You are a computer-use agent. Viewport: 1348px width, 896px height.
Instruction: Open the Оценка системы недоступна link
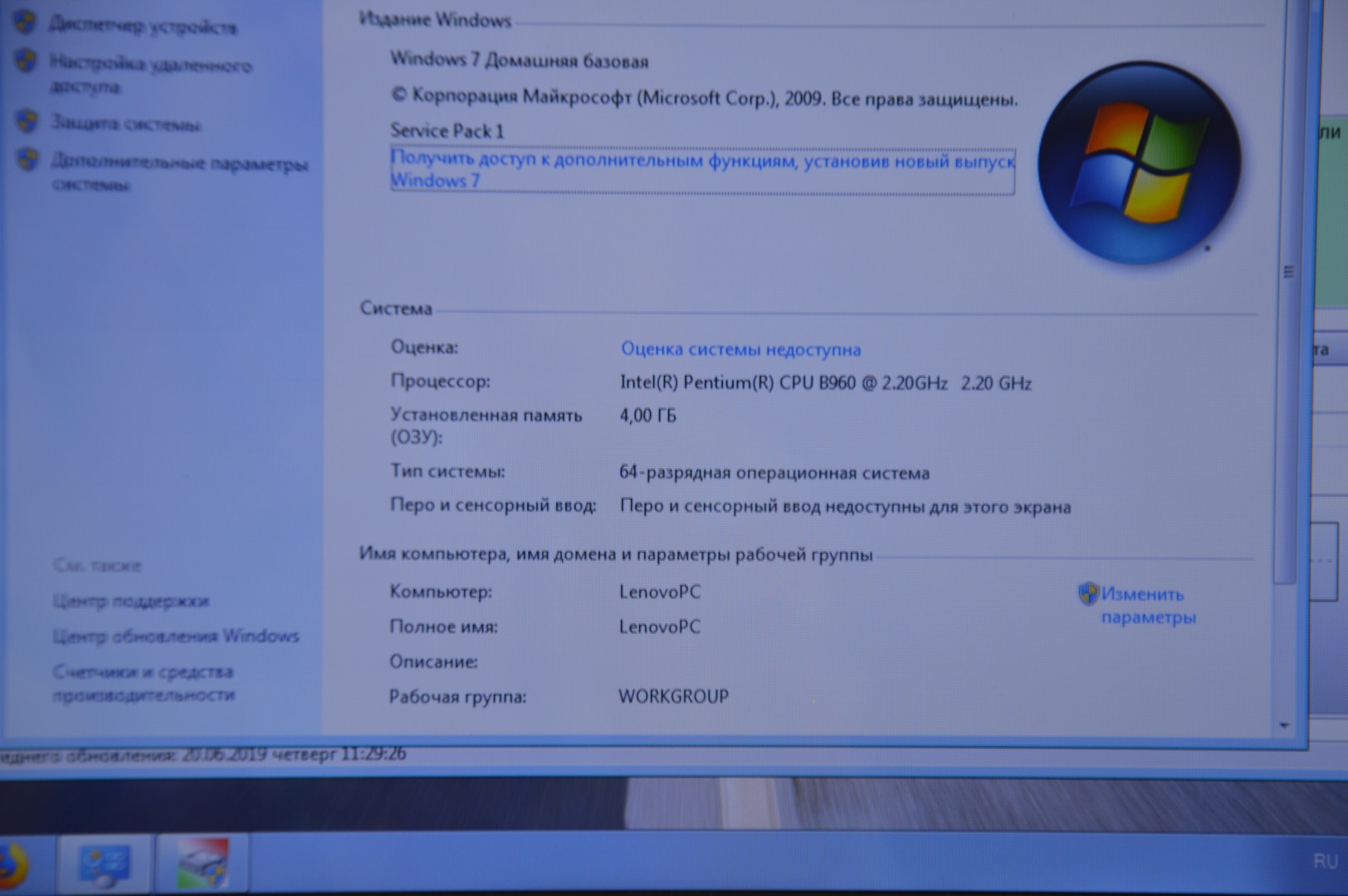click(740, 349)
